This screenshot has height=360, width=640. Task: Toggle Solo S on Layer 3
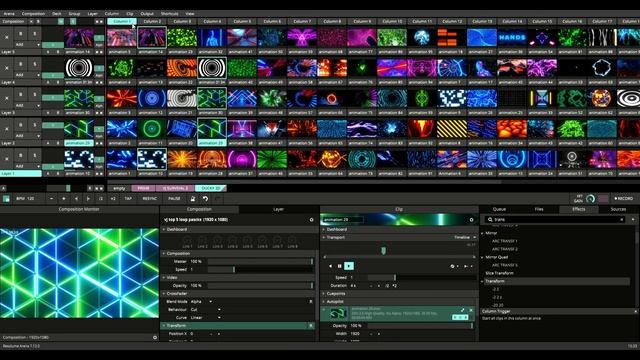point(34,95)
